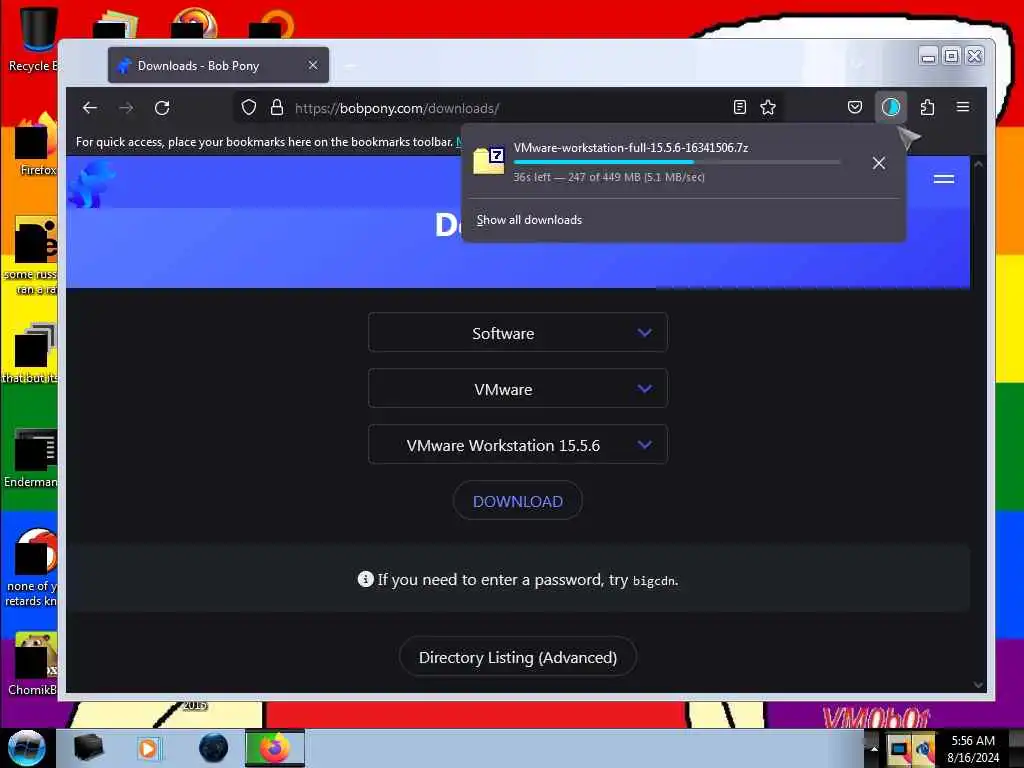Open the Pocket save icon

[x=855, y=108]
